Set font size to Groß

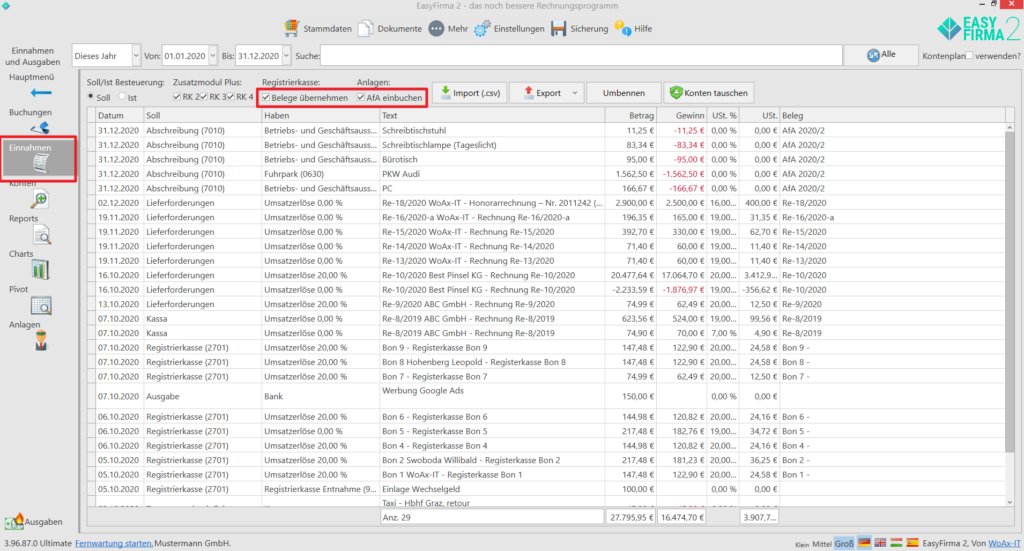(x=844, y=543)
